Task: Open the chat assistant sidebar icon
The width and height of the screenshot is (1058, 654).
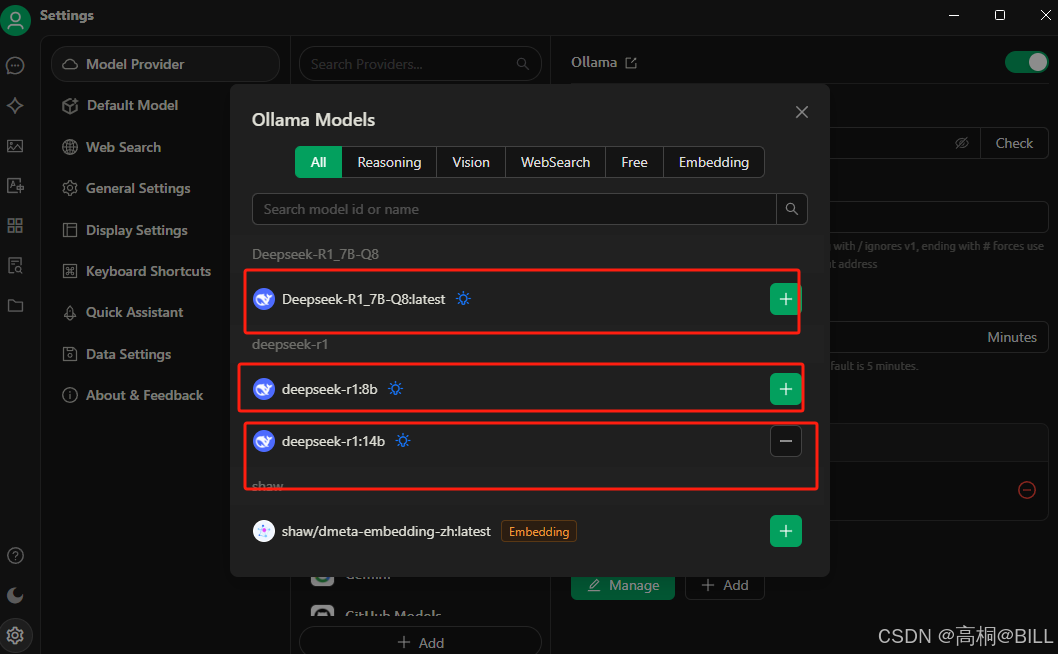Action: (15, 65)
